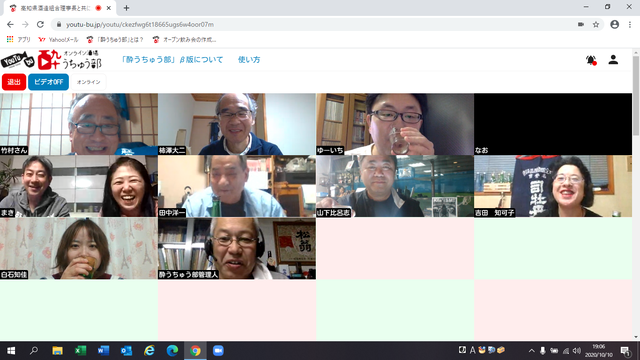The height and width of the screenshot is (360, 640).
Task: Click the site lock icon
Action: pos(59,24)
